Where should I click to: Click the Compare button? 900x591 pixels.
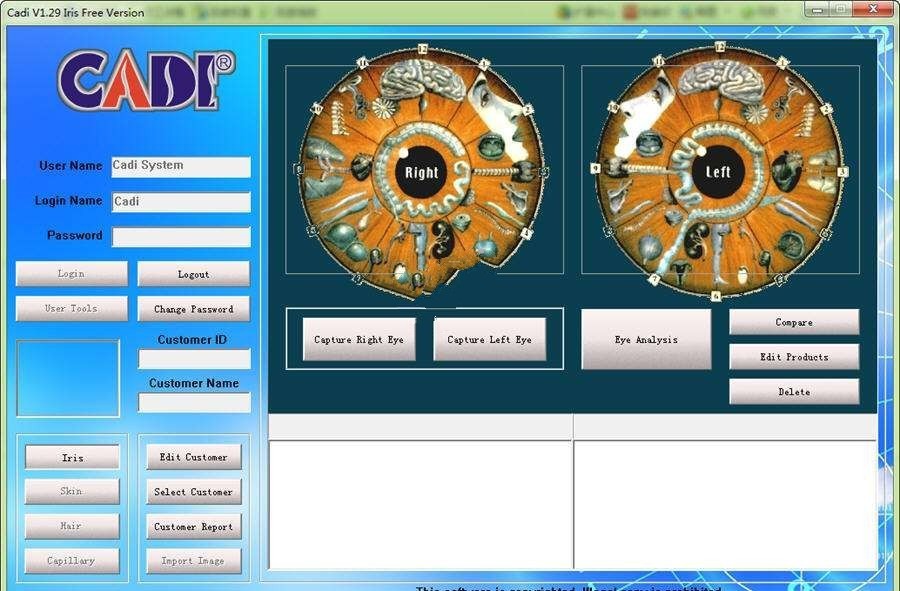[794, 322]
